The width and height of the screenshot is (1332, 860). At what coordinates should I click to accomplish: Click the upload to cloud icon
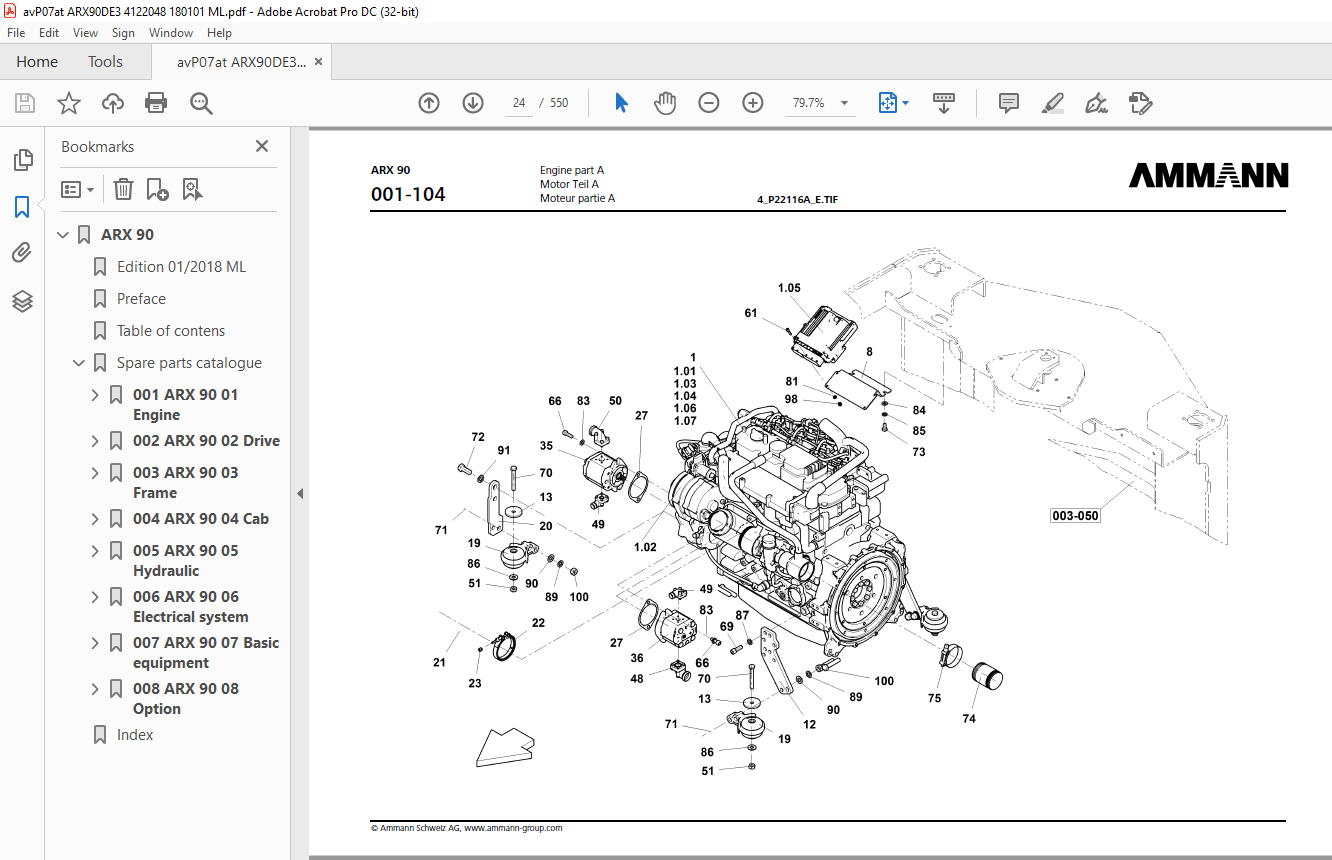point(113,103)
